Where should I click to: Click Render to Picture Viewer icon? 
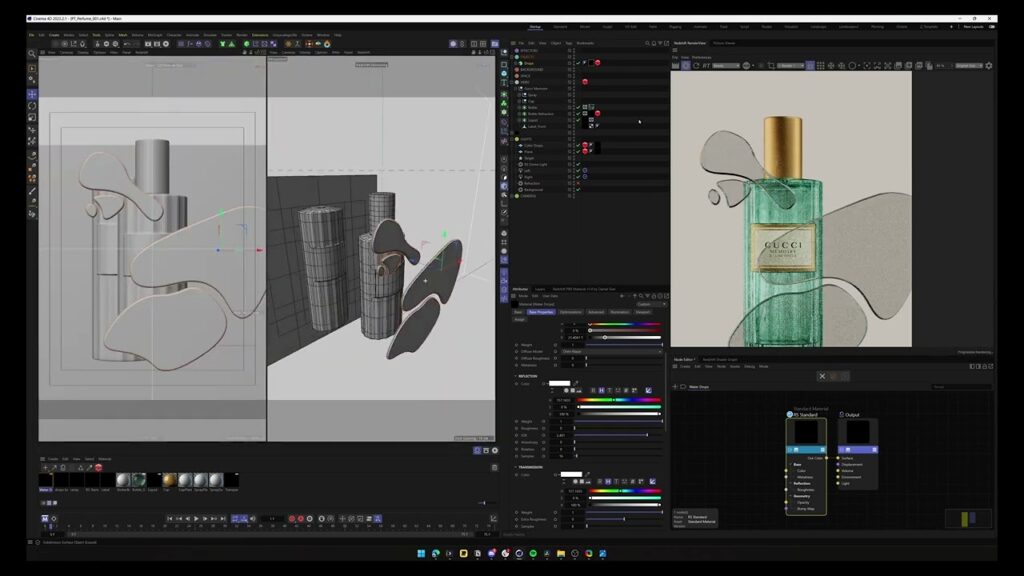pos(157,44)
